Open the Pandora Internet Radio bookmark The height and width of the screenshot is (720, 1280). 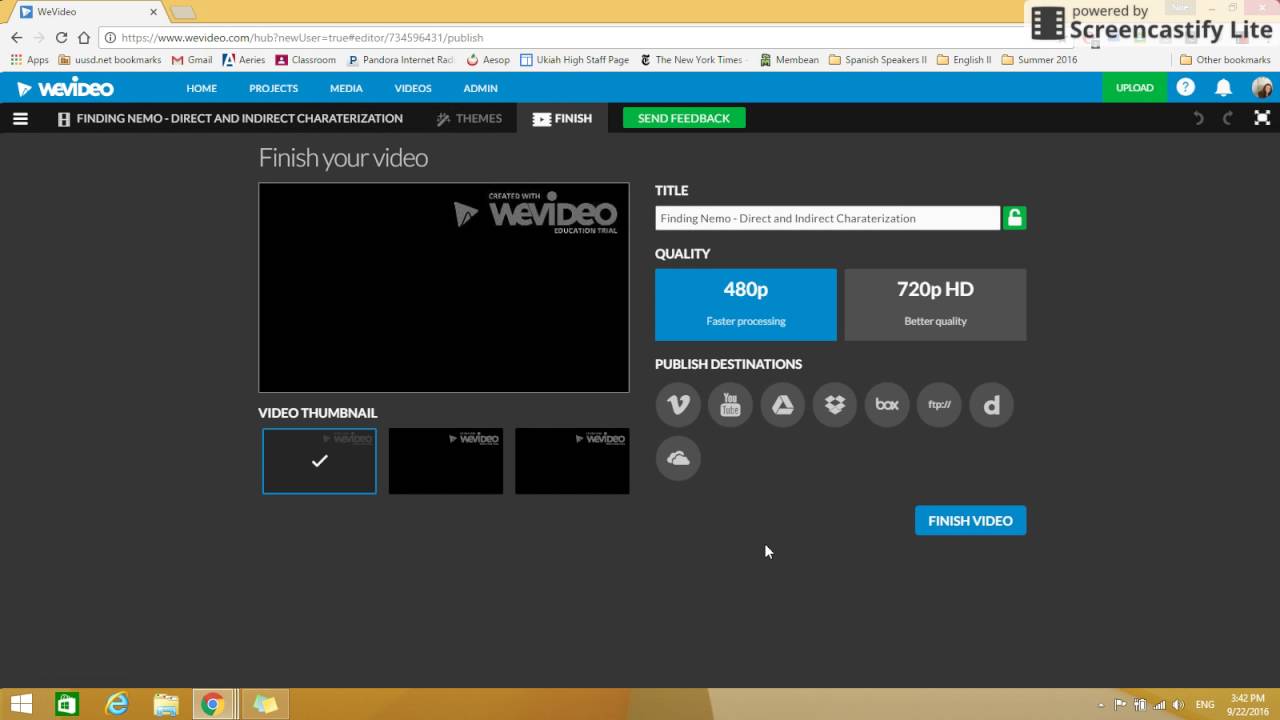(x=401, y=60)
